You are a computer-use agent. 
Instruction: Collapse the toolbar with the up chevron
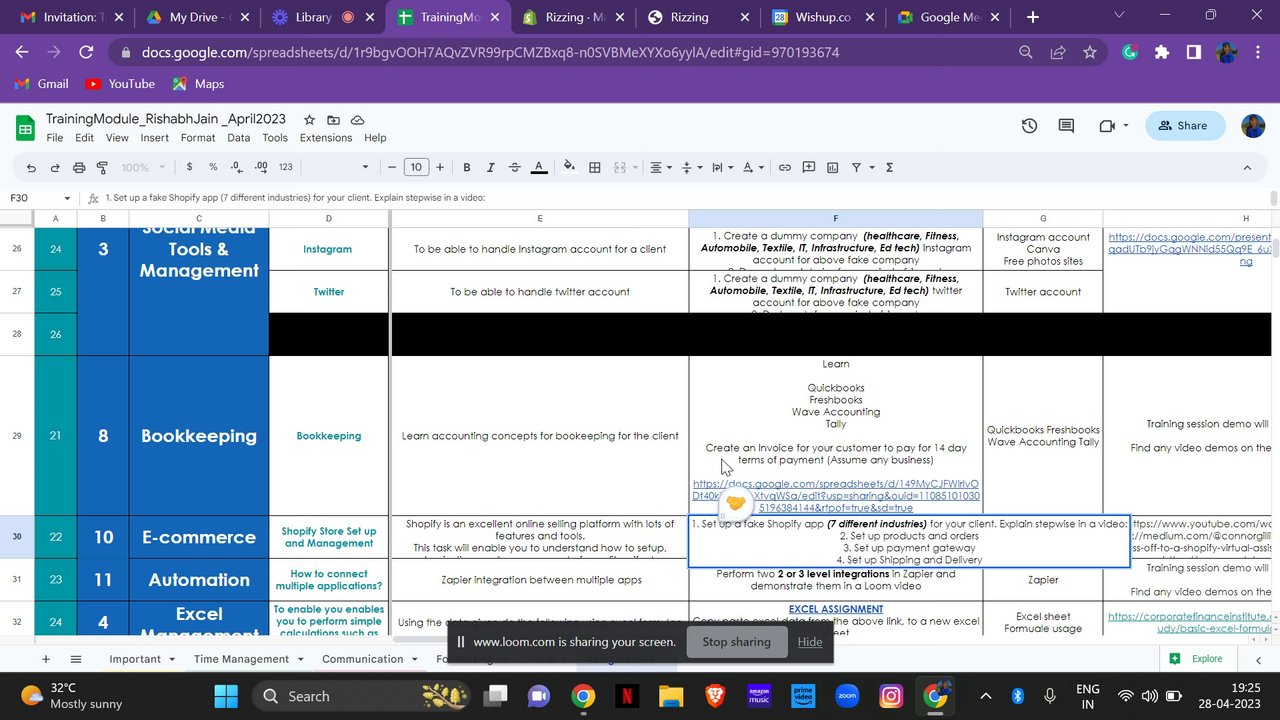(1247, 168)
